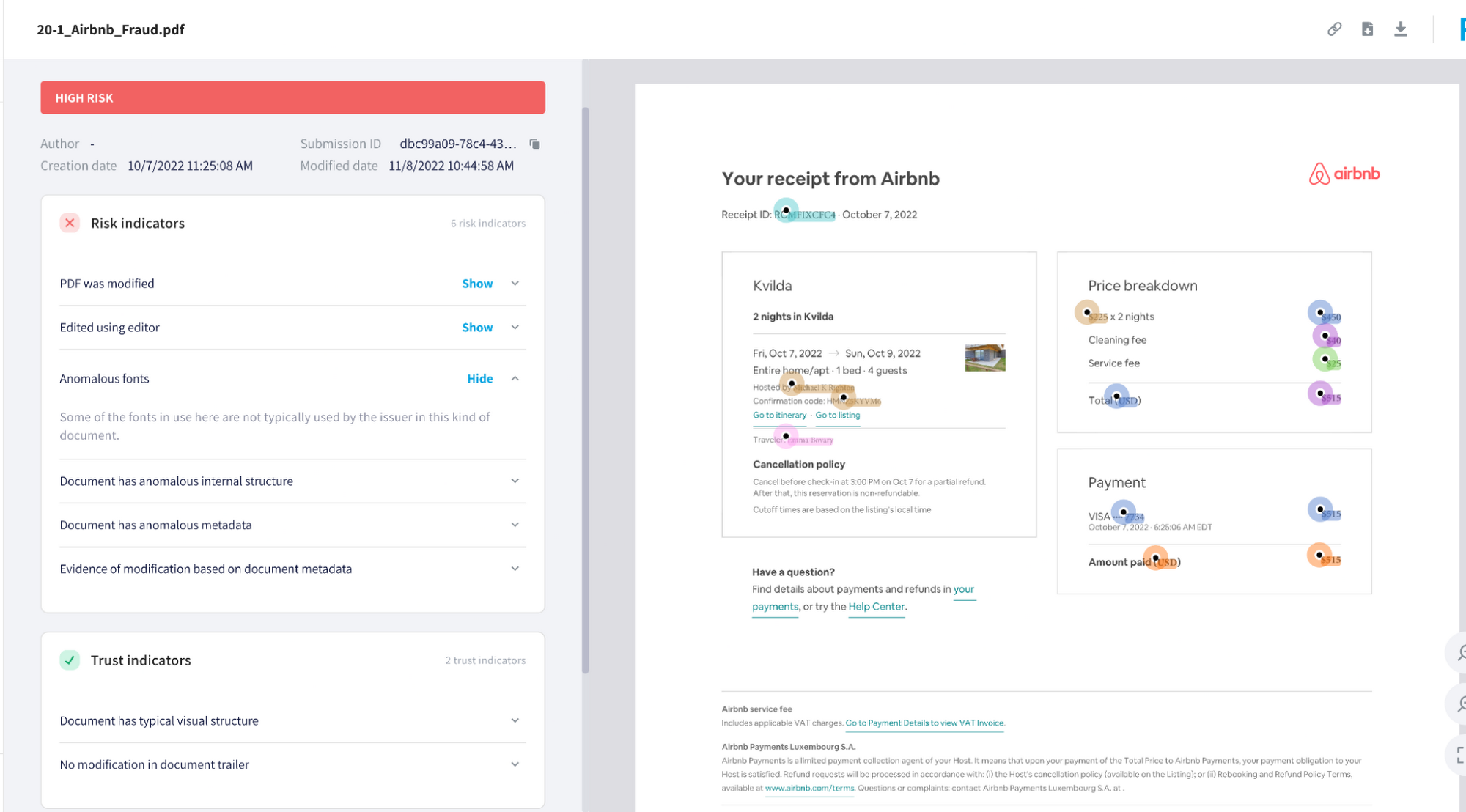The height and width of the screenshot is (812, 1466).
Task: Click the download icon in top toolbar
Action: pos(1401,29)
